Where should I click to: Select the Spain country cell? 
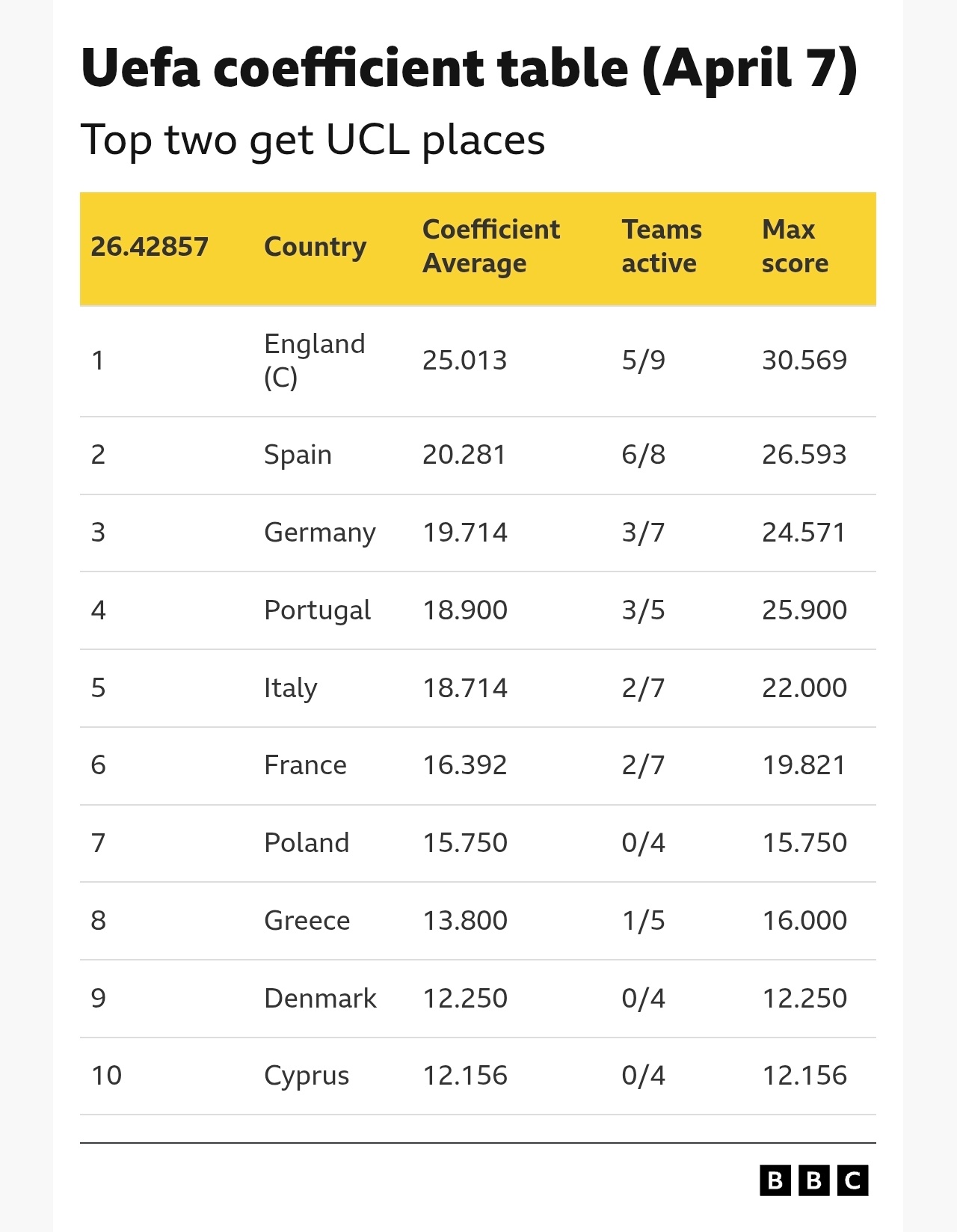click(298, 455)
